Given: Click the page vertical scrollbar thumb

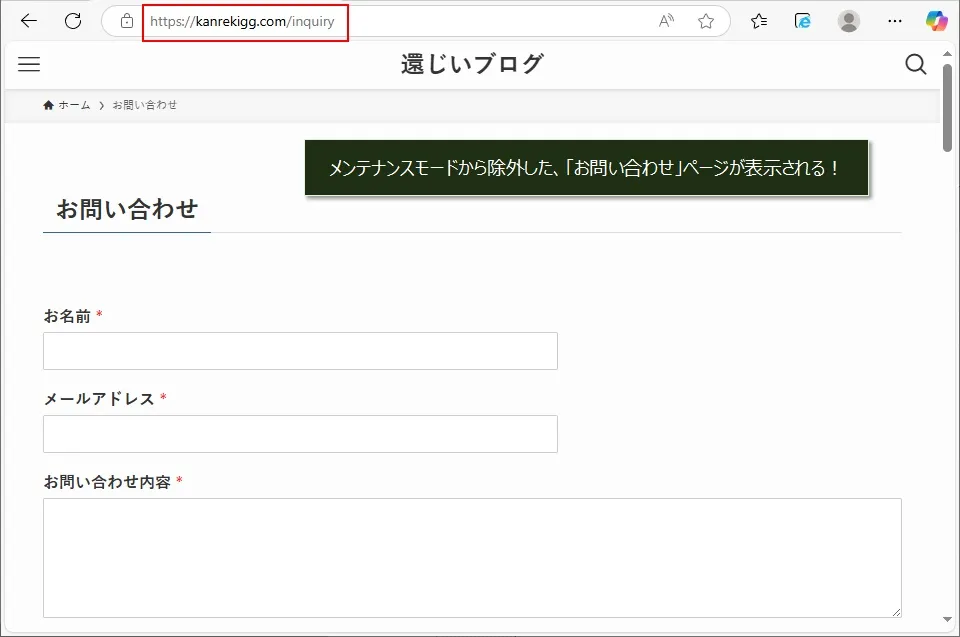Looking at the screenshot, I should click(947, 107).
